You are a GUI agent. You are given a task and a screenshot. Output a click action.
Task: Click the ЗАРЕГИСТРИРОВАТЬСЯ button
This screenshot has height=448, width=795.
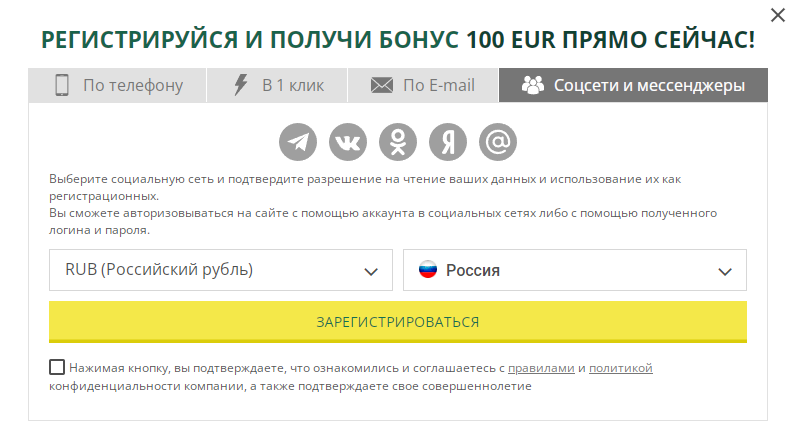click(x=398, y=322)
